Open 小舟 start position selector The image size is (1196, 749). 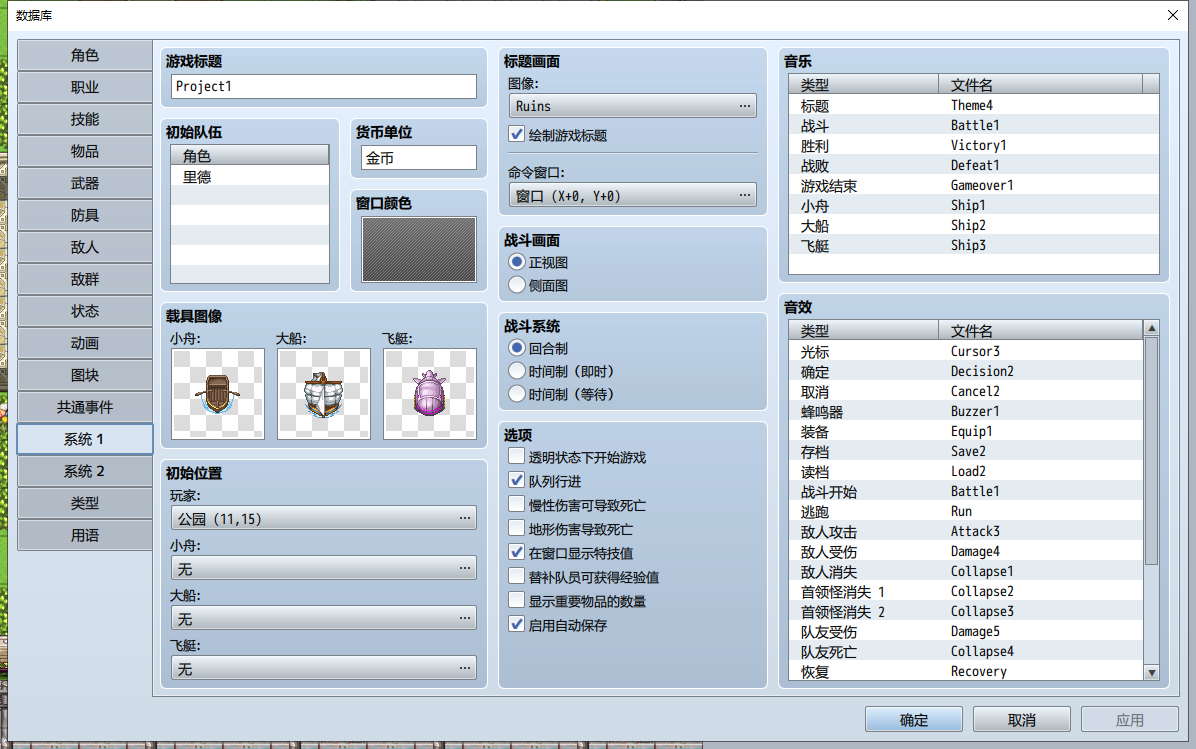pyautogui.click(x=324, y=568)
